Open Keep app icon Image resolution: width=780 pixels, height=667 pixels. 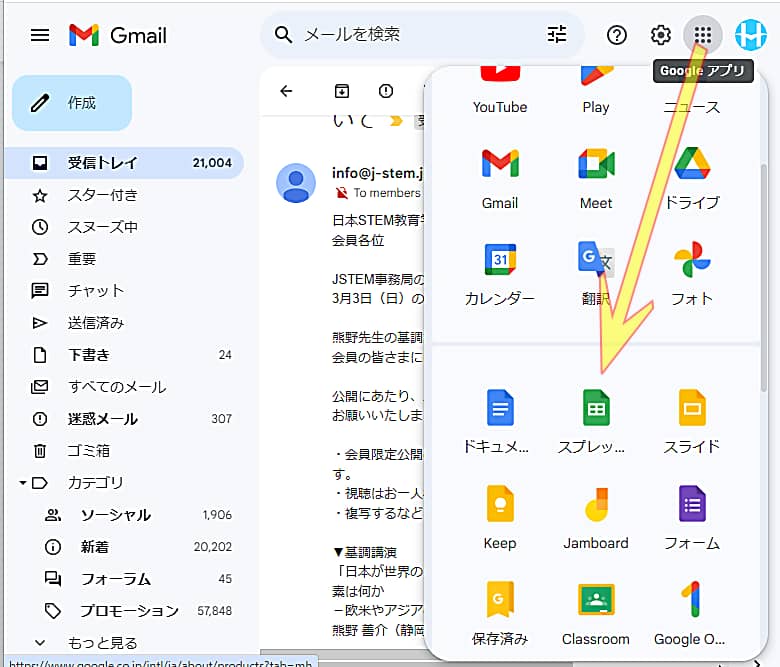coord(500,504)
